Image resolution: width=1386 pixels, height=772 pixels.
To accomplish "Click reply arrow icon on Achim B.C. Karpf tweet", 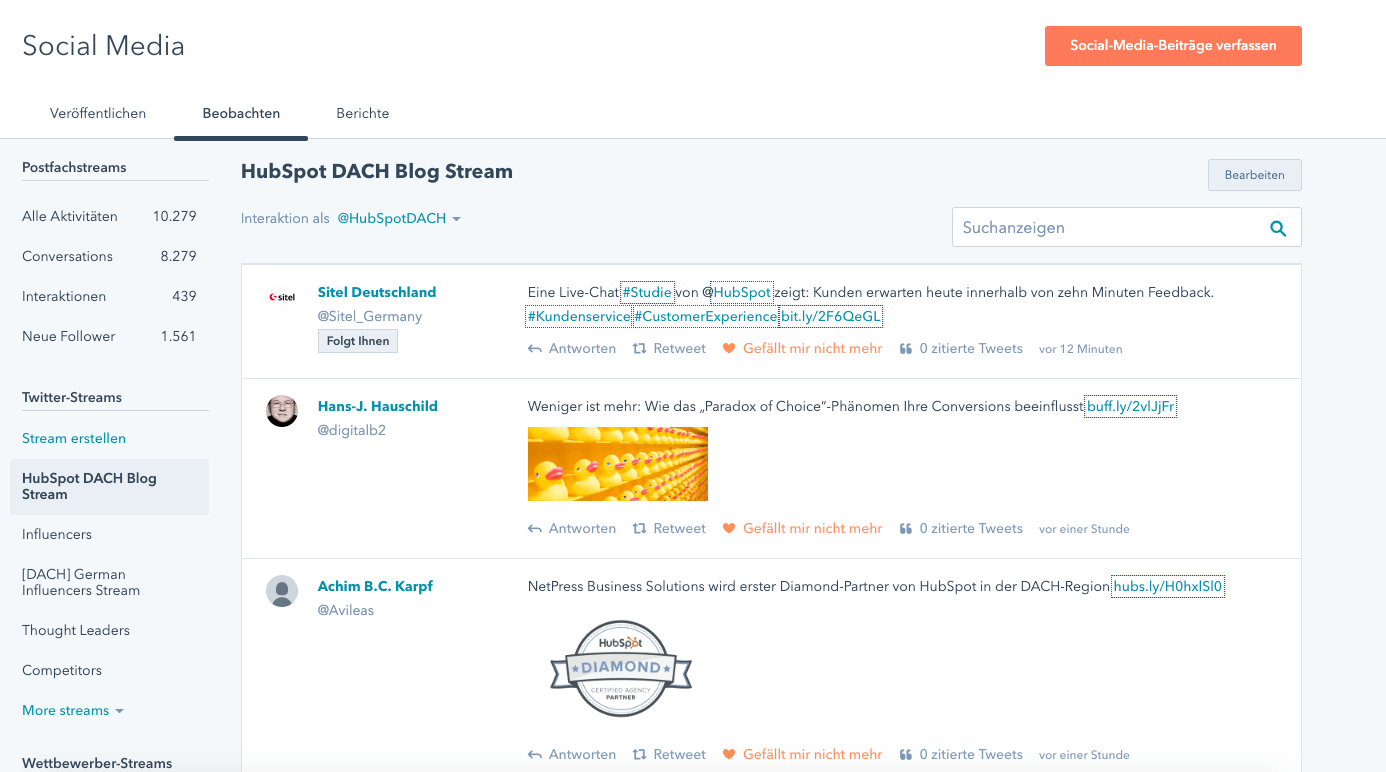I will coord(535,755).
